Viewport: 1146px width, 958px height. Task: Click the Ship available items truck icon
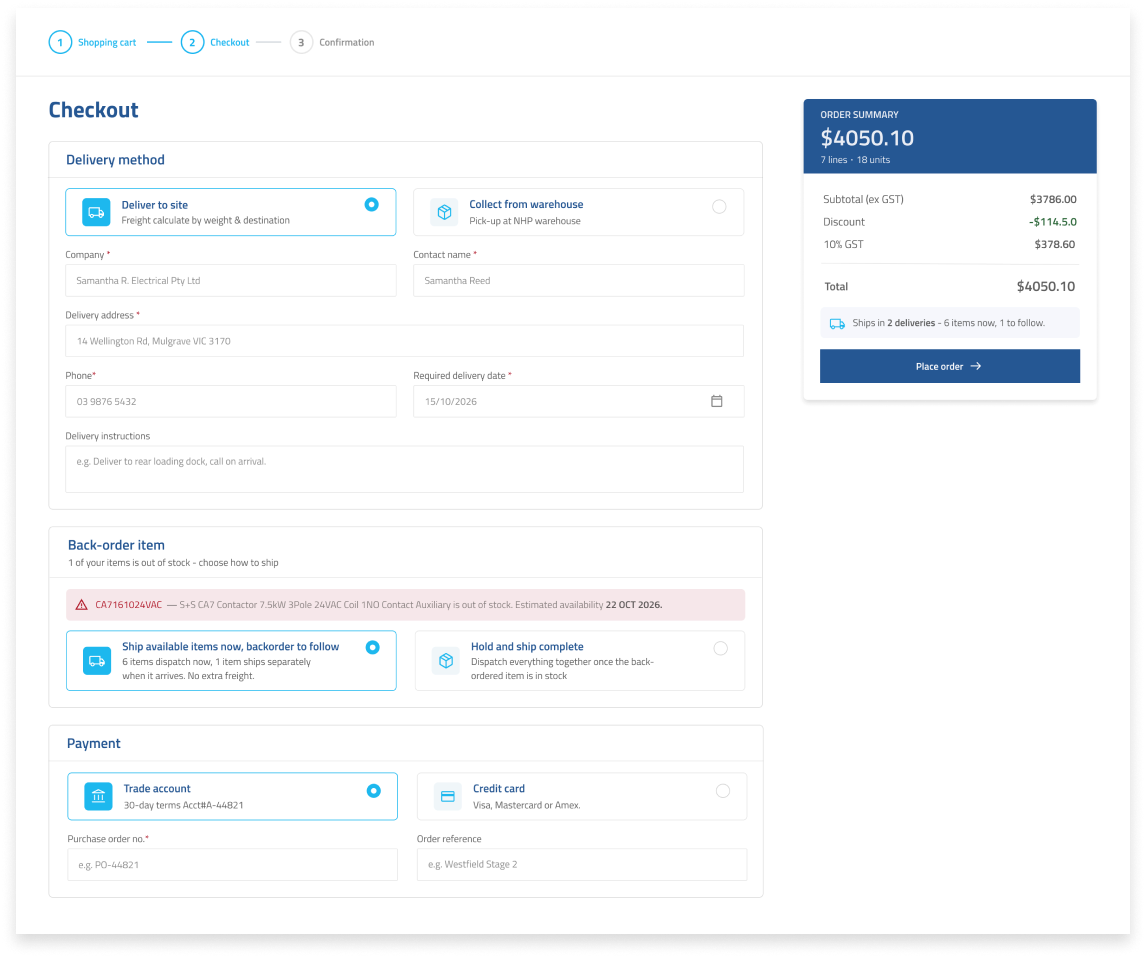tap(96, 661)
